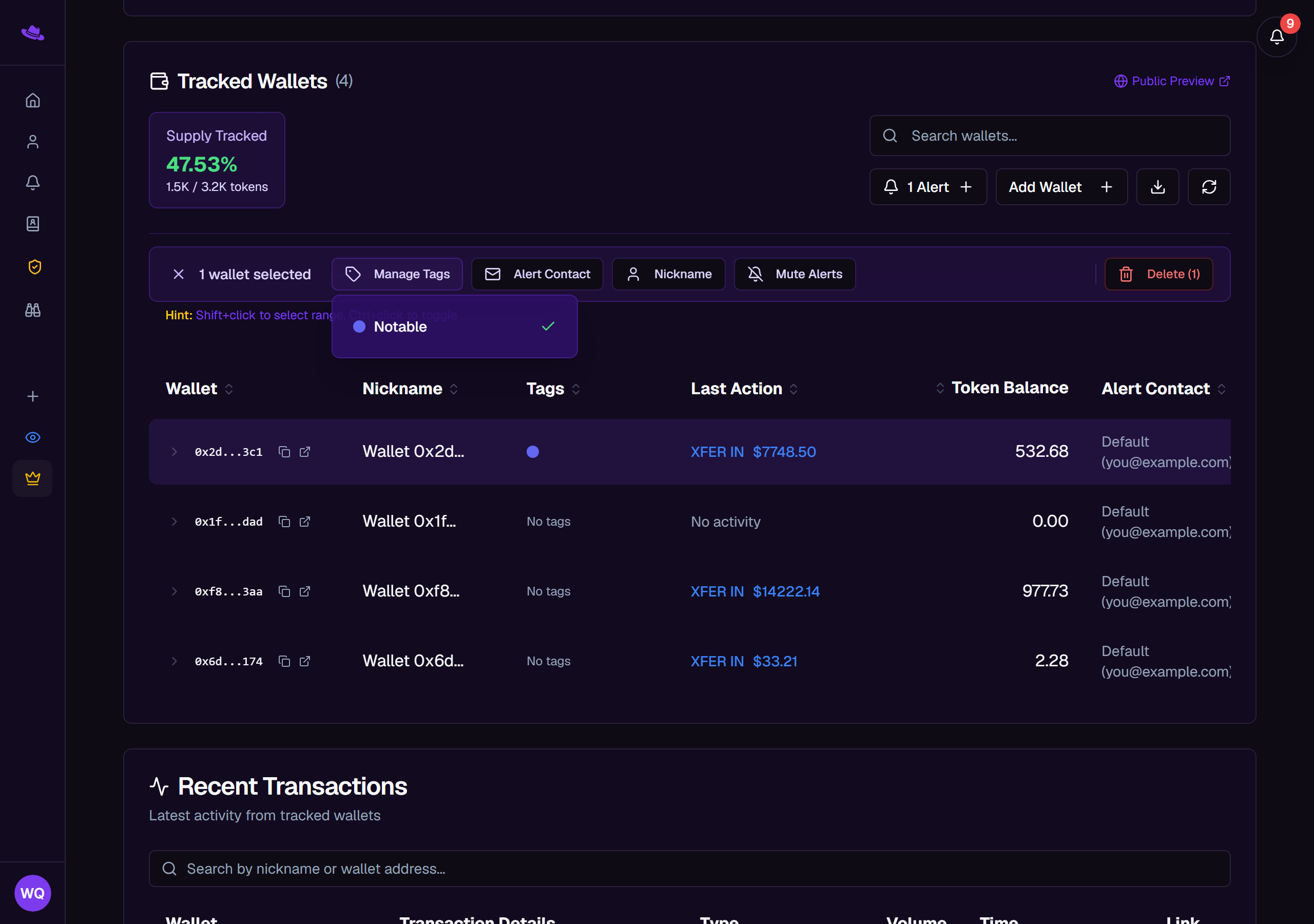Copy address of wallet 0xf8...3aa
Image resolution: width=1314 pixels, height=924 pixels.
click(x=284, y=591)
